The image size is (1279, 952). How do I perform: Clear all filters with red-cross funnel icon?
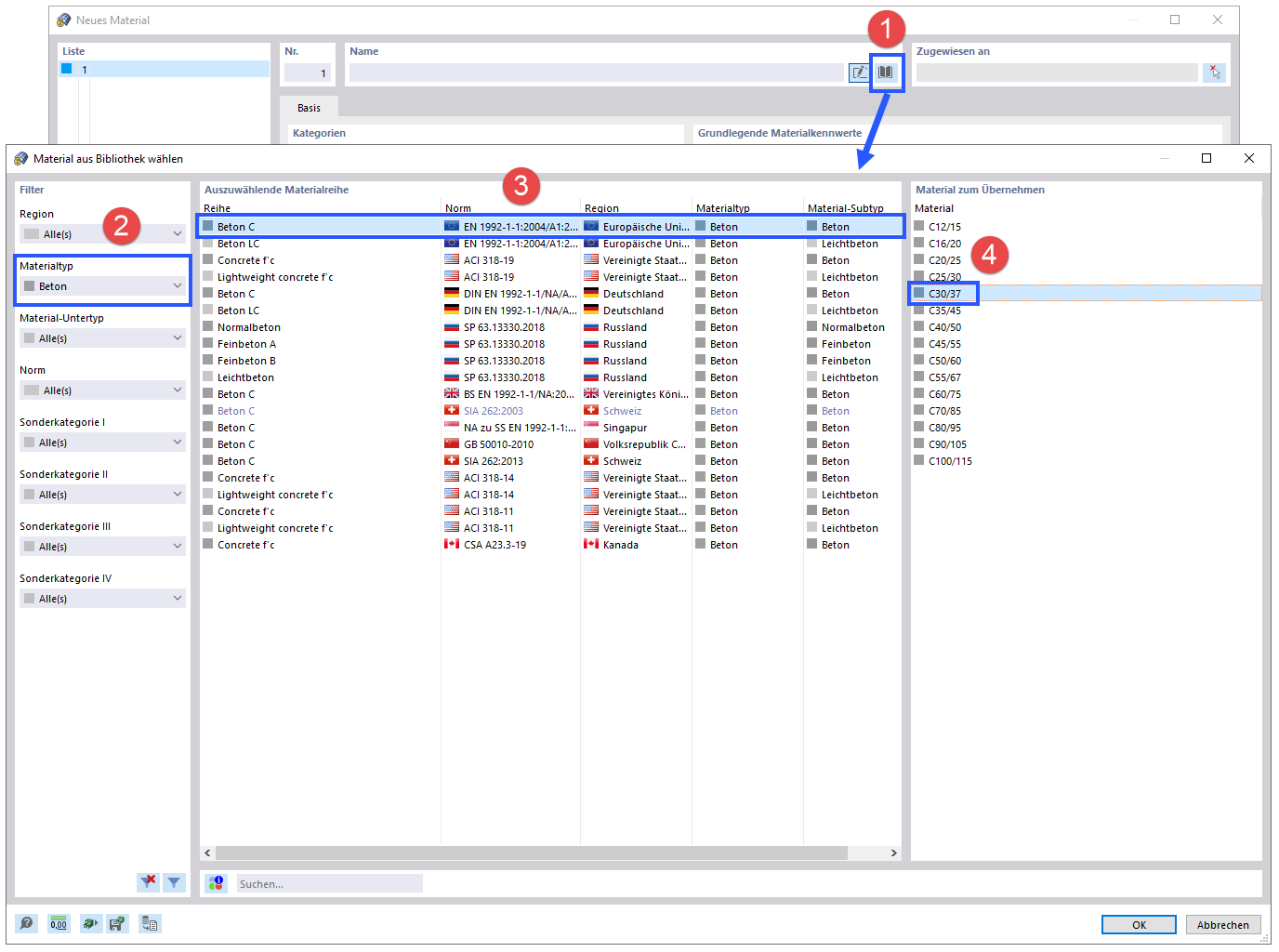click(x=148, y=881)
